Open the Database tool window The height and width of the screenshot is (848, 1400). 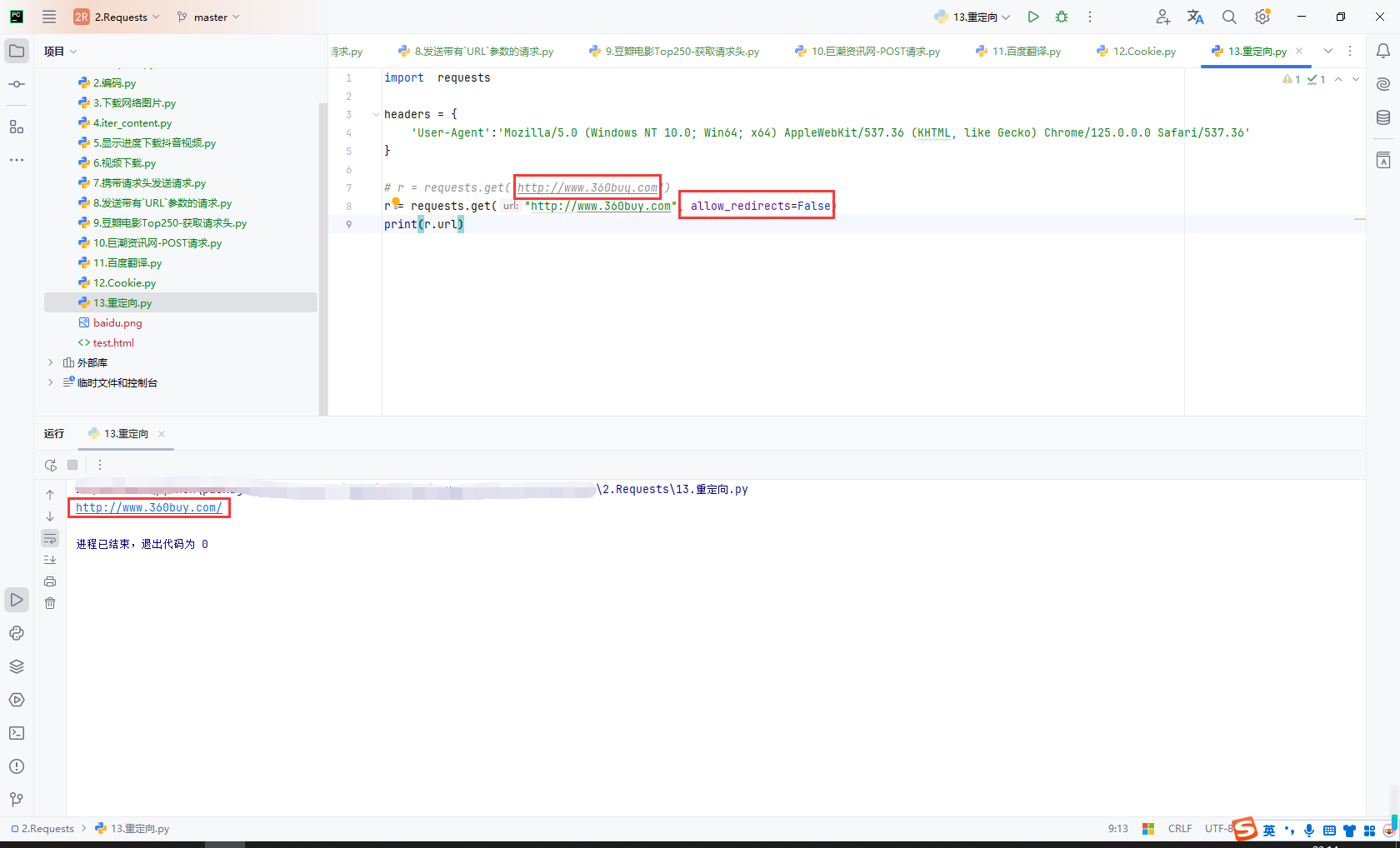coord(1383,117)
